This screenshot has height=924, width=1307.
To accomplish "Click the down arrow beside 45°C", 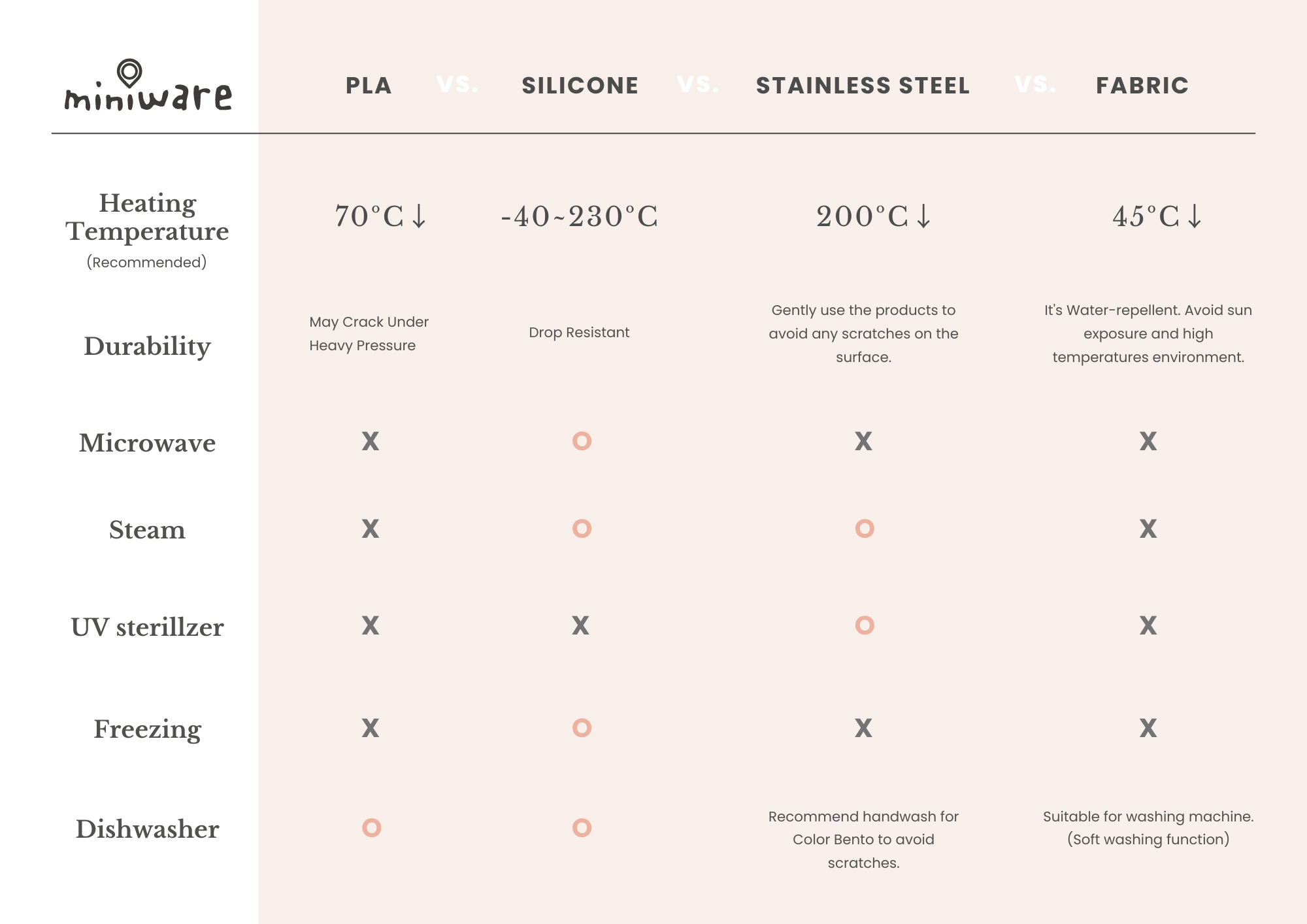I will pos(1194,216).
